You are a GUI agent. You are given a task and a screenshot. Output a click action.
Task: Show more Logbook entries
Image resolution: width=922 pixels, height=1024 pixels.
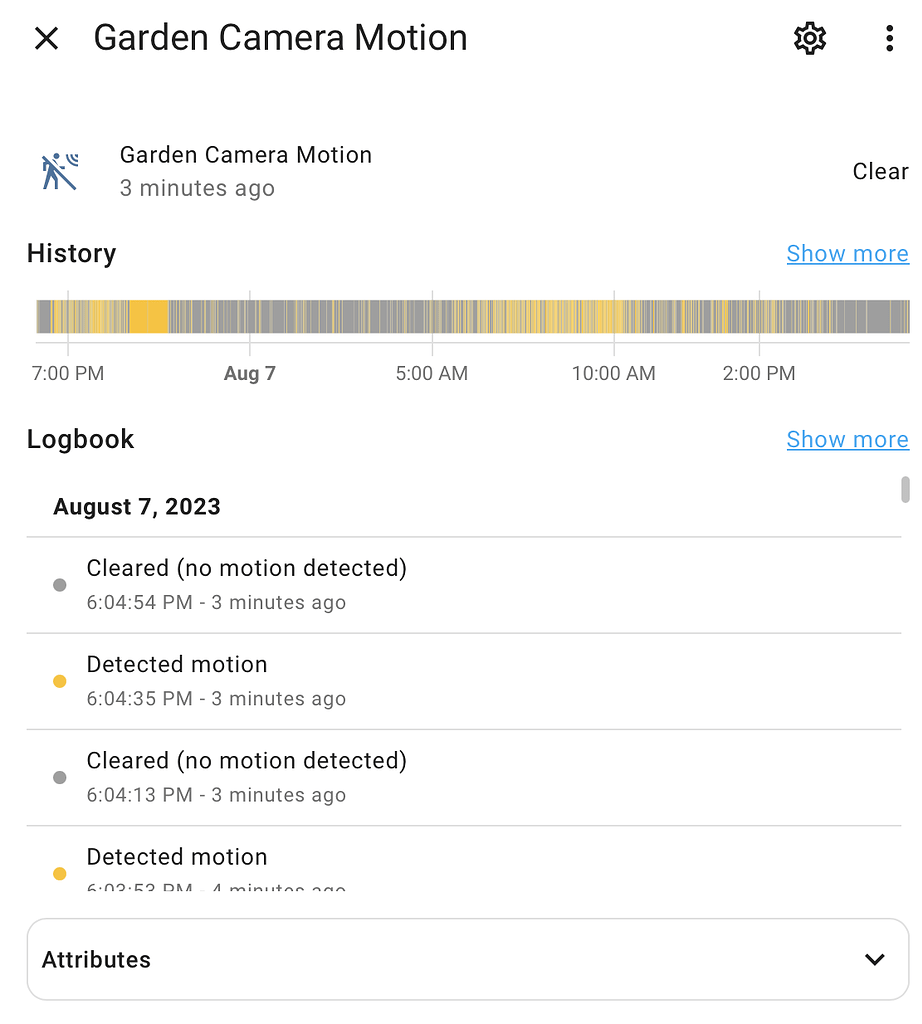coord(847,439)
